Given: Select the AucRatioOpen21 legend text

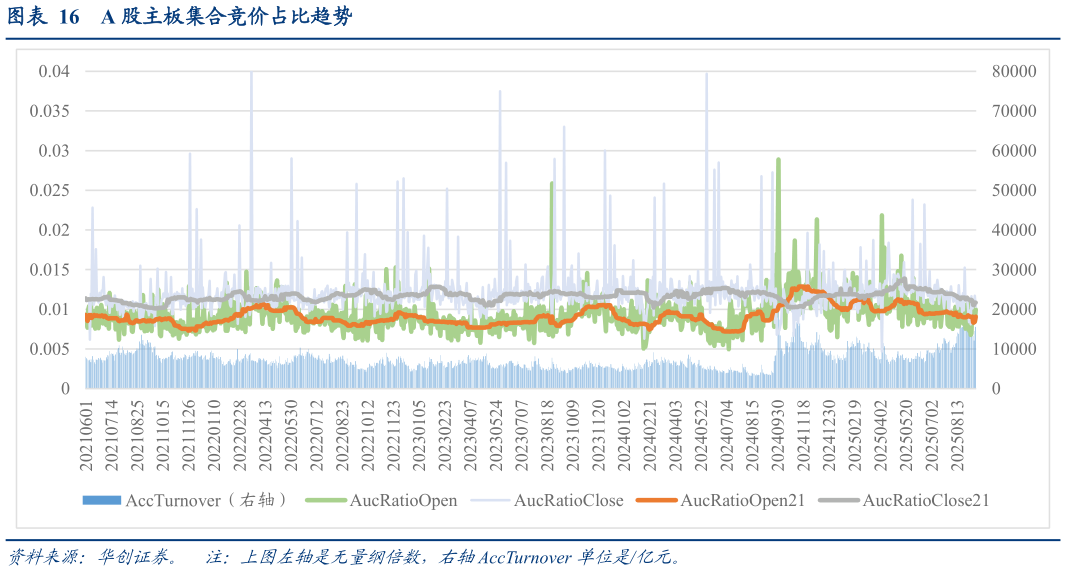Looking at the screenshot, I should 742,500.
